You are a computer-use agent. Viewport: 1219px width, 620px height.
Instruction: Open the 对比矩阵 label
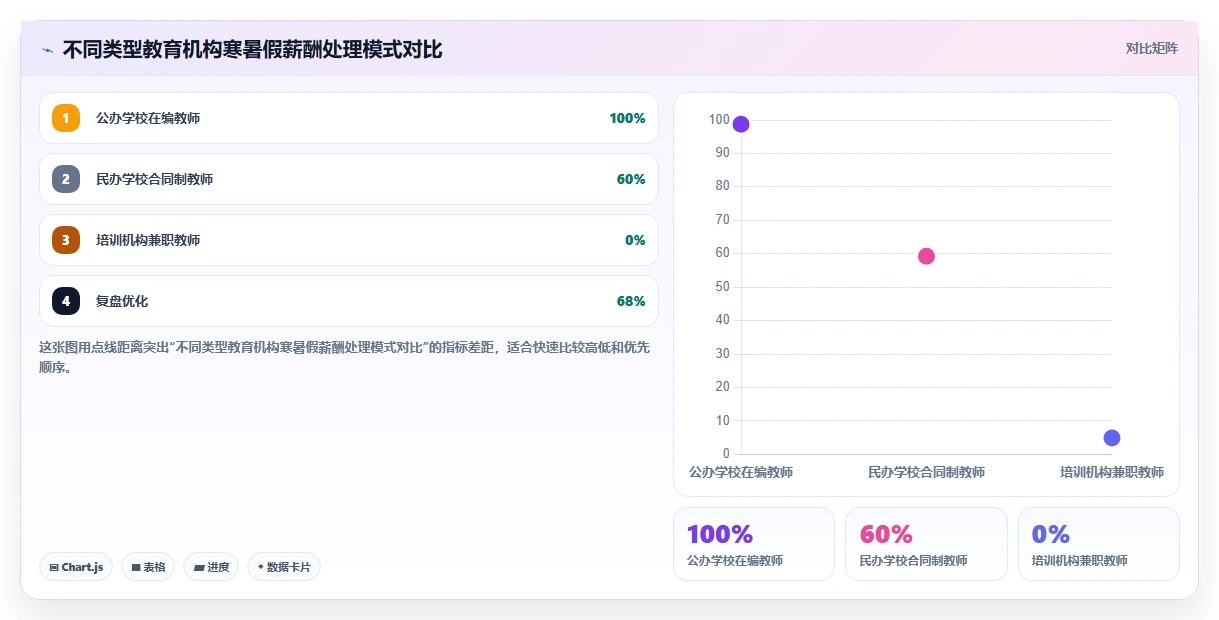click(x=1152, y=48)
